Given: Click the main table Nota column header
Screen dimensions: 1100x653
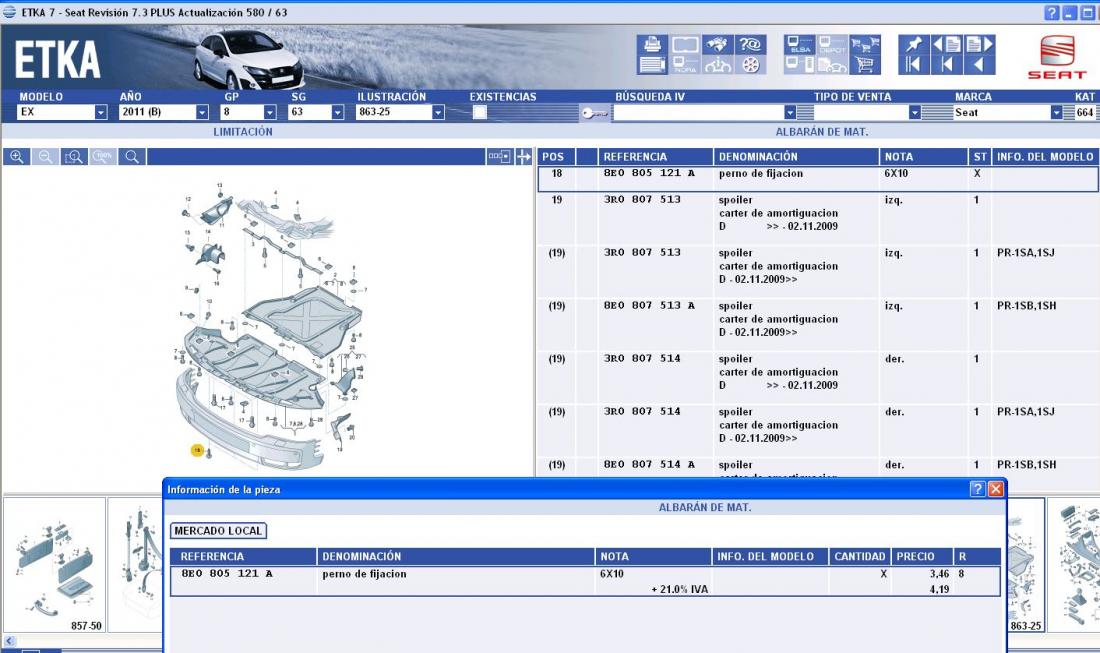Looking at the screenshot, I should click(x=925, y=156).
